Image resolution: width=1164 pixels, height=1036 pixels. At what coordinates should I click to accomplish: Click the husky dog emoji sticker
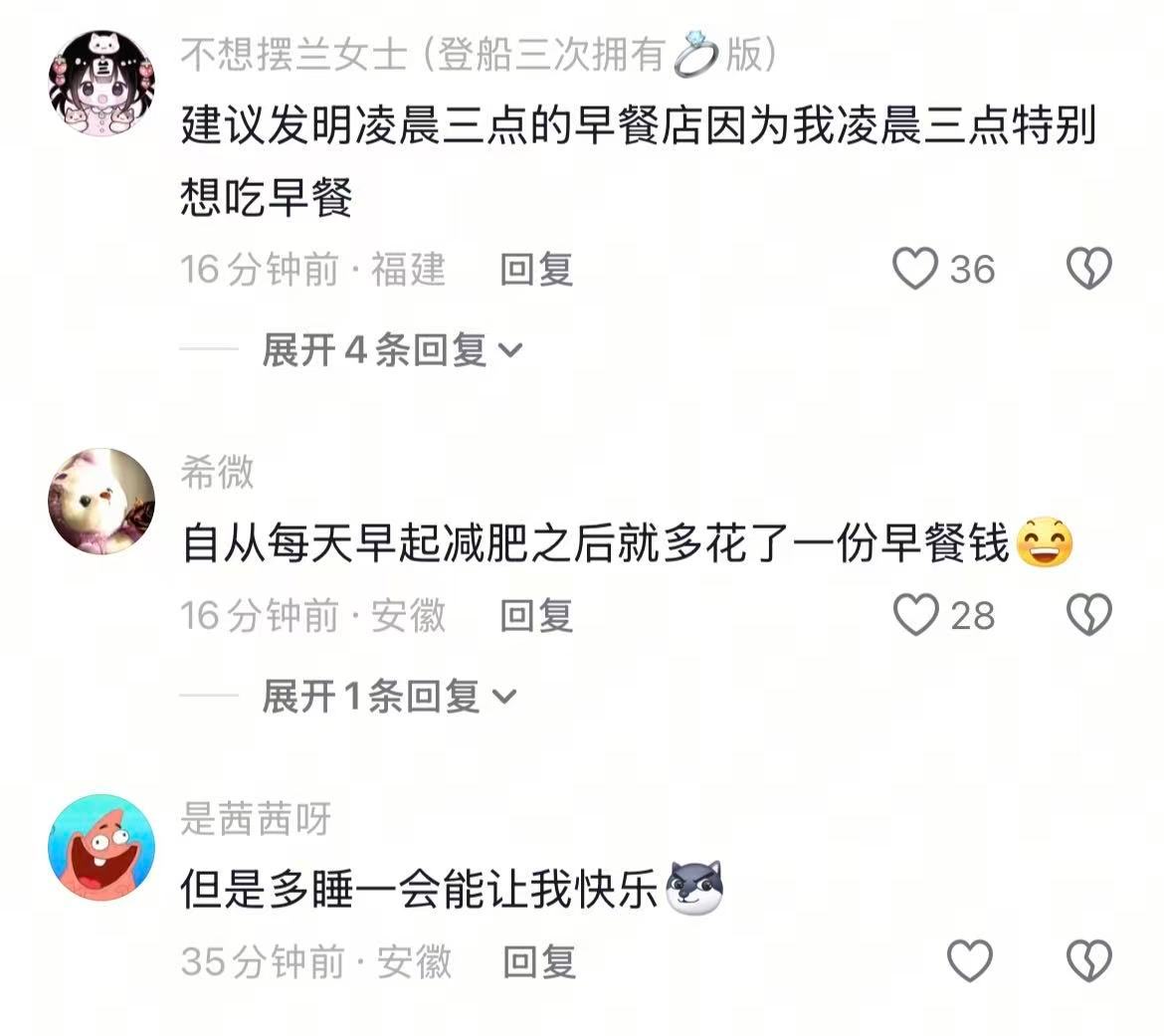(x=694, y=888)
